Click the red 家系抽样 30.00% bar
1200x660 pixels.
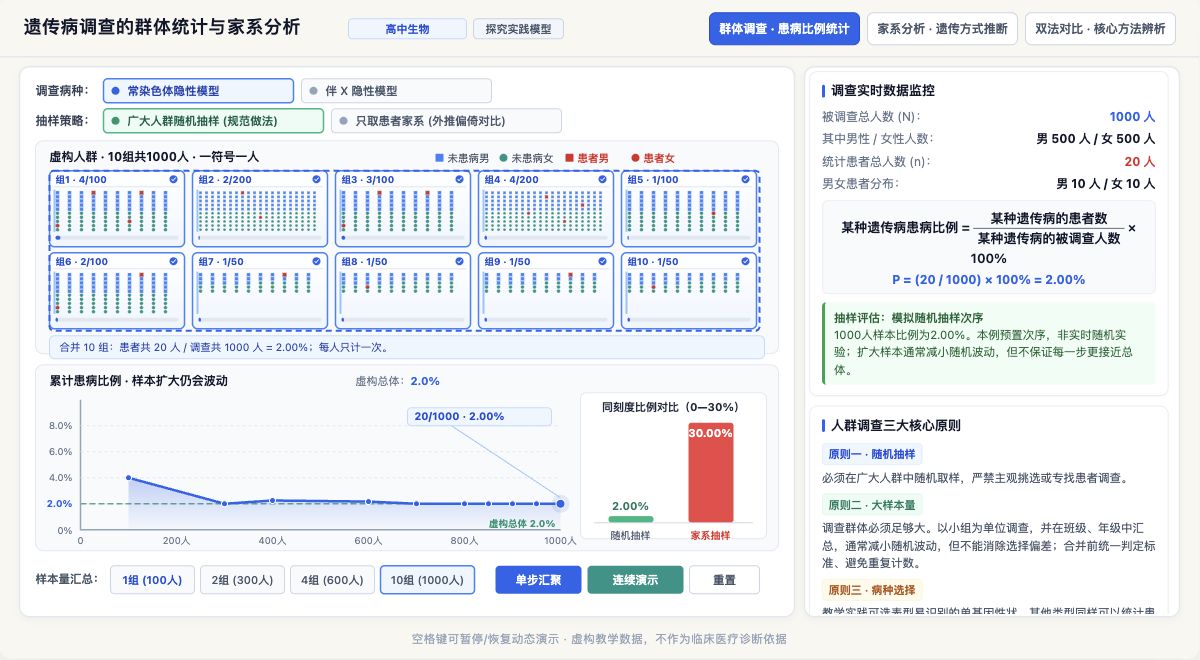710,471
